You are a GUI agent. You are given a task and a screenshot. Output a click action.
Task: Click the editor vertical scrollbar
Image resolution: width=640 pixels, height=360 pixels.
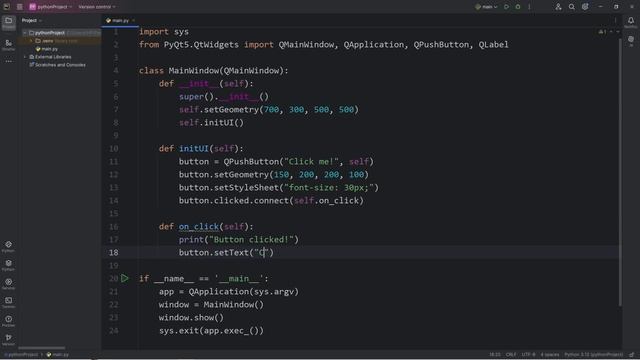pyautogui.click(x=620, y=171)
